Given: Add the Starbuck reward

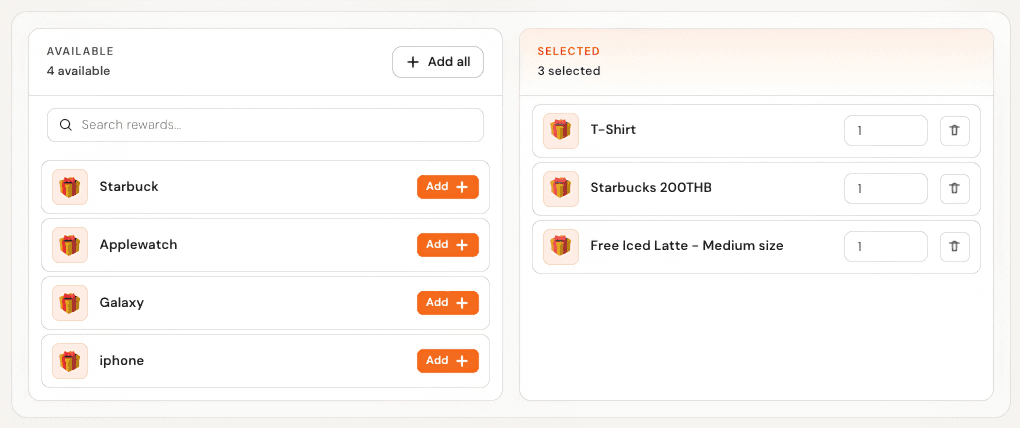Looking at the screenshot, I should (448, 187).
